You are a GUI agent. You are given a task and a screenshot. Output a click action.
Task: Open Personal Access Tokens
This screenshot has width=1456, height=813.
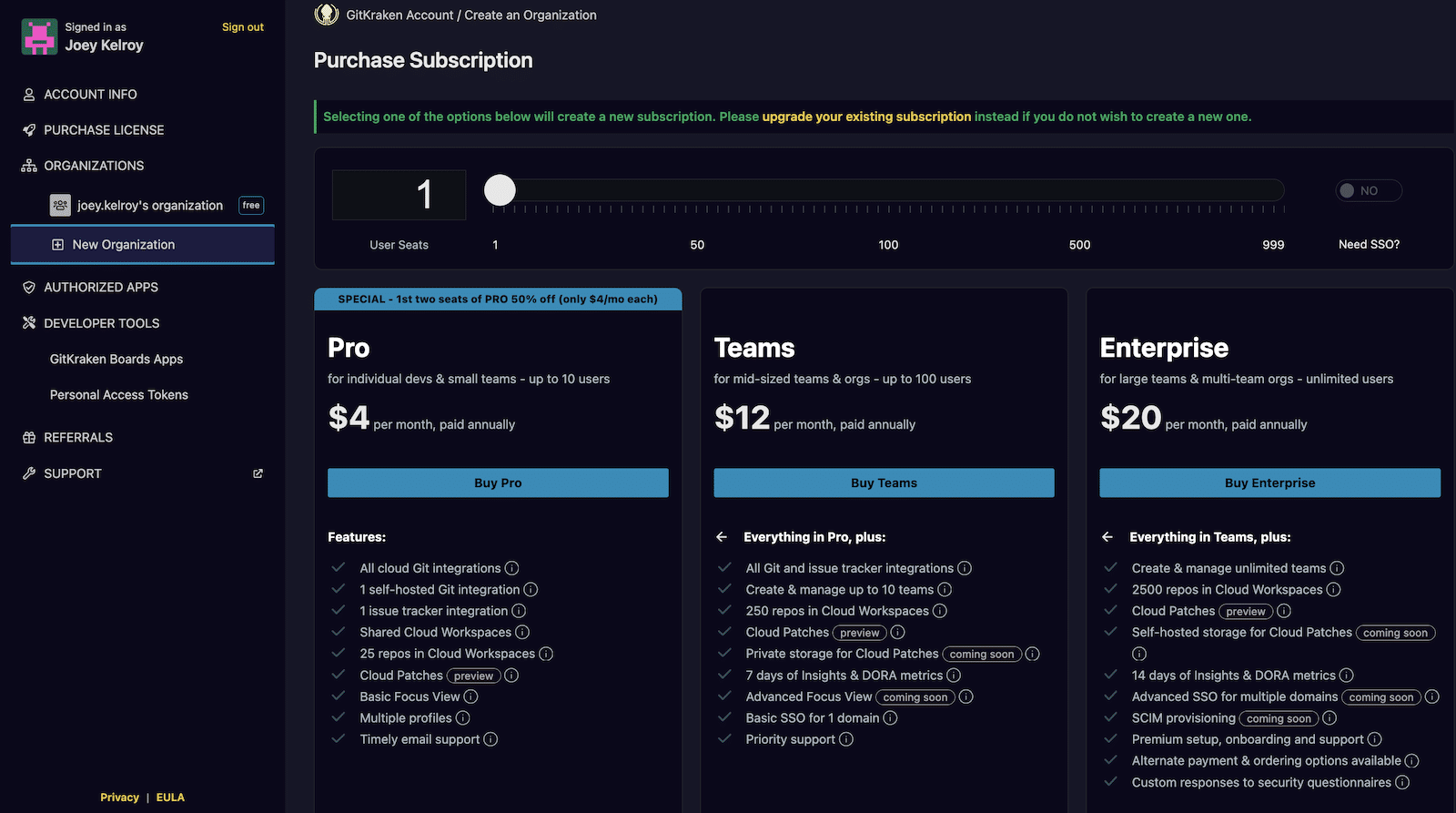point(119,395)
